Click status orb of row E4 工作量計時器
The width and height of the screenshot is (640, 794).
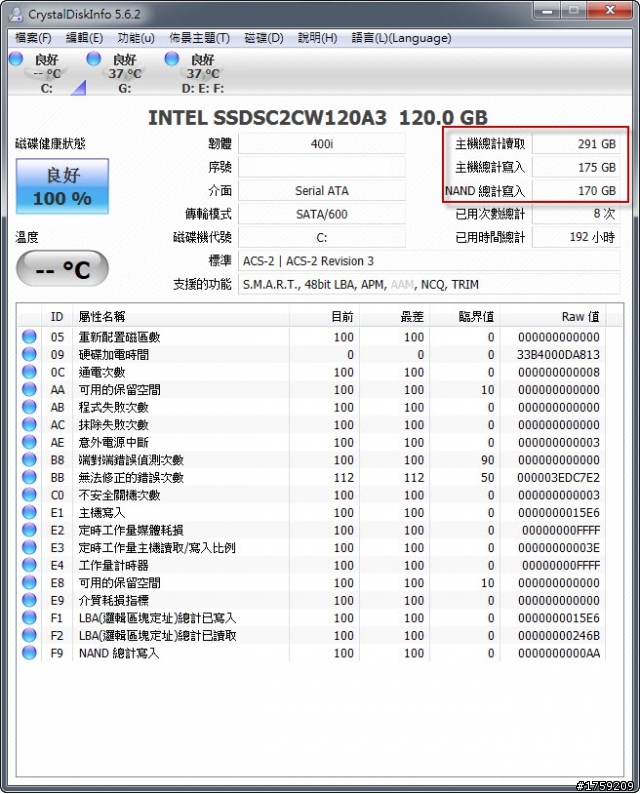(x=29, y=565)
